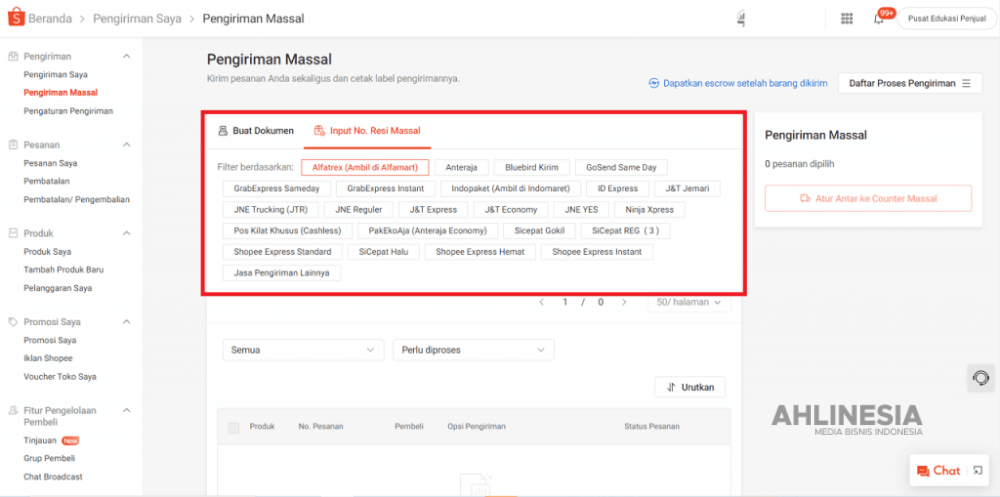Click the collapse chat panel icon

click(x=978, y=471)
